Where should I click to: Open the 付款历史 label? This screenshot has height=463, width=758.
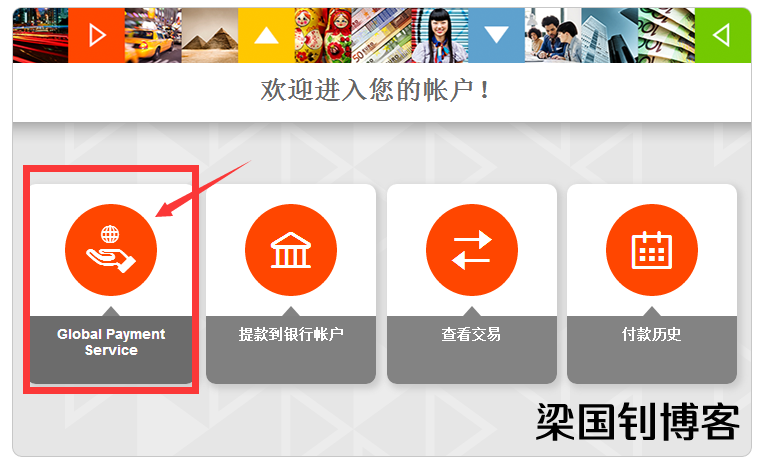(x=652, y=334)
